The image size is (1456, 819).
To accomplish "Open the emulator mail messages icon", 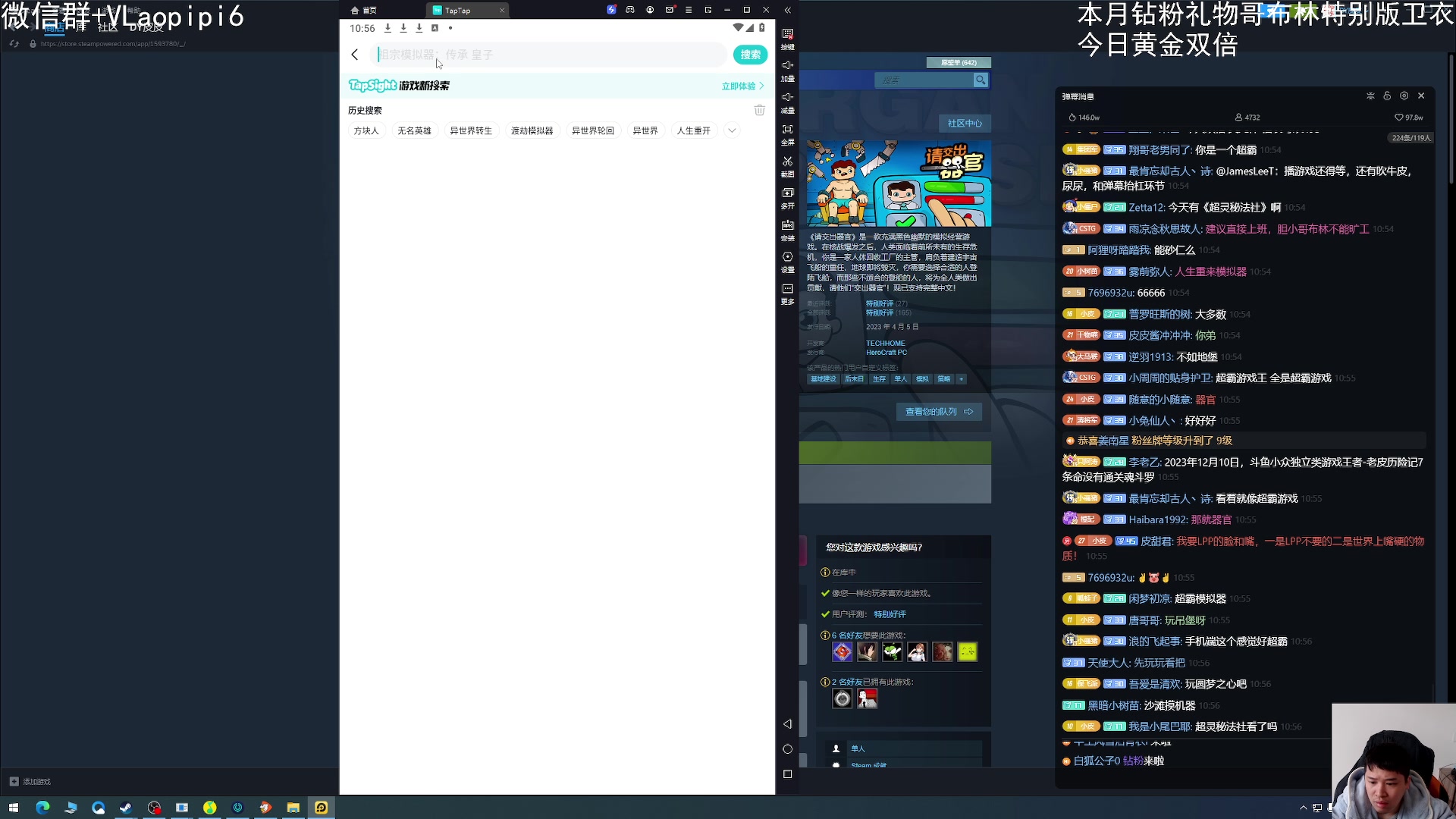I will click(x=670, y=10).
